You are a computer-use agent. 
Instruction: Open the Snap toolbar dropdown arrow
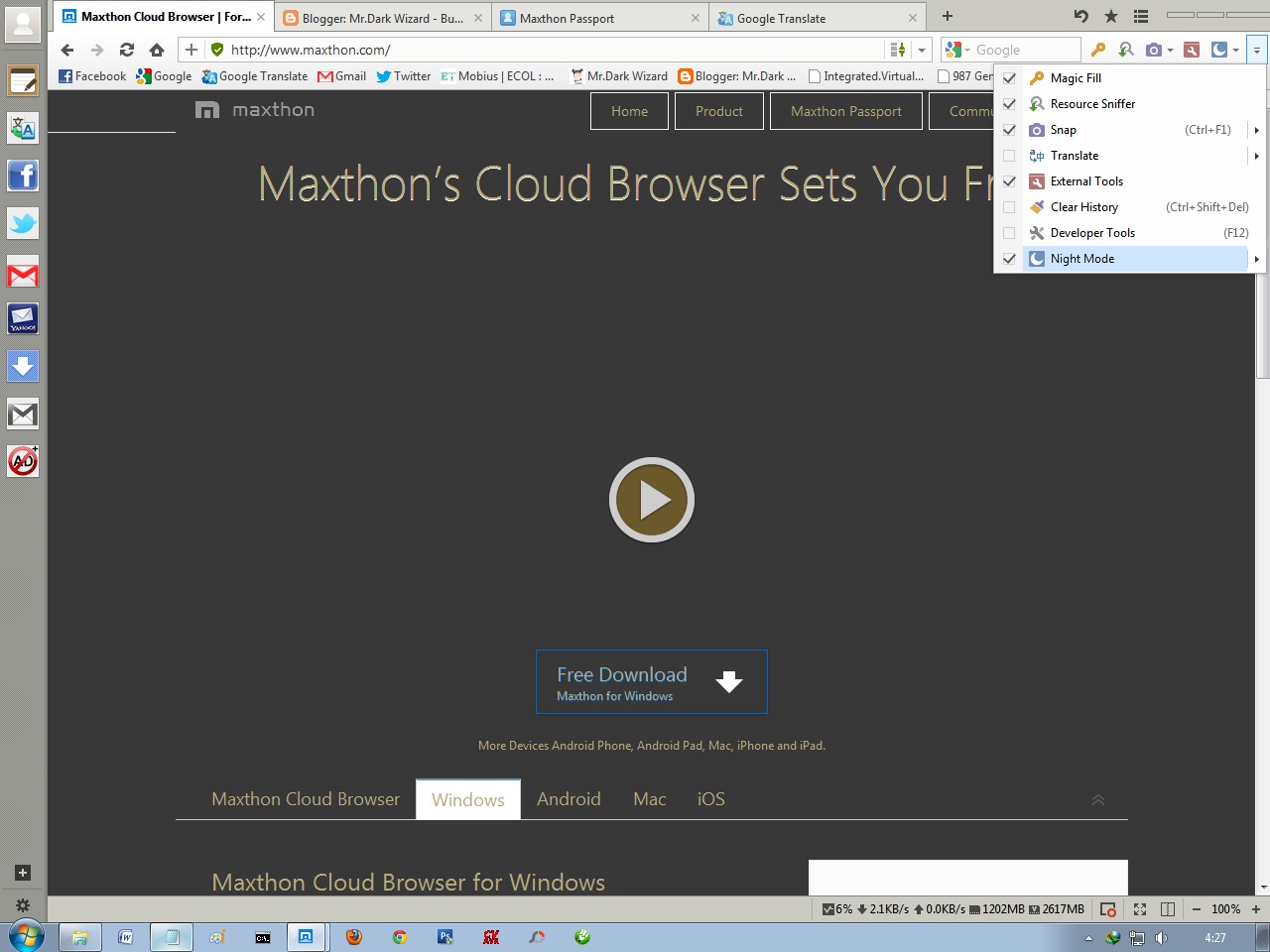click(x=1170, y=50)
